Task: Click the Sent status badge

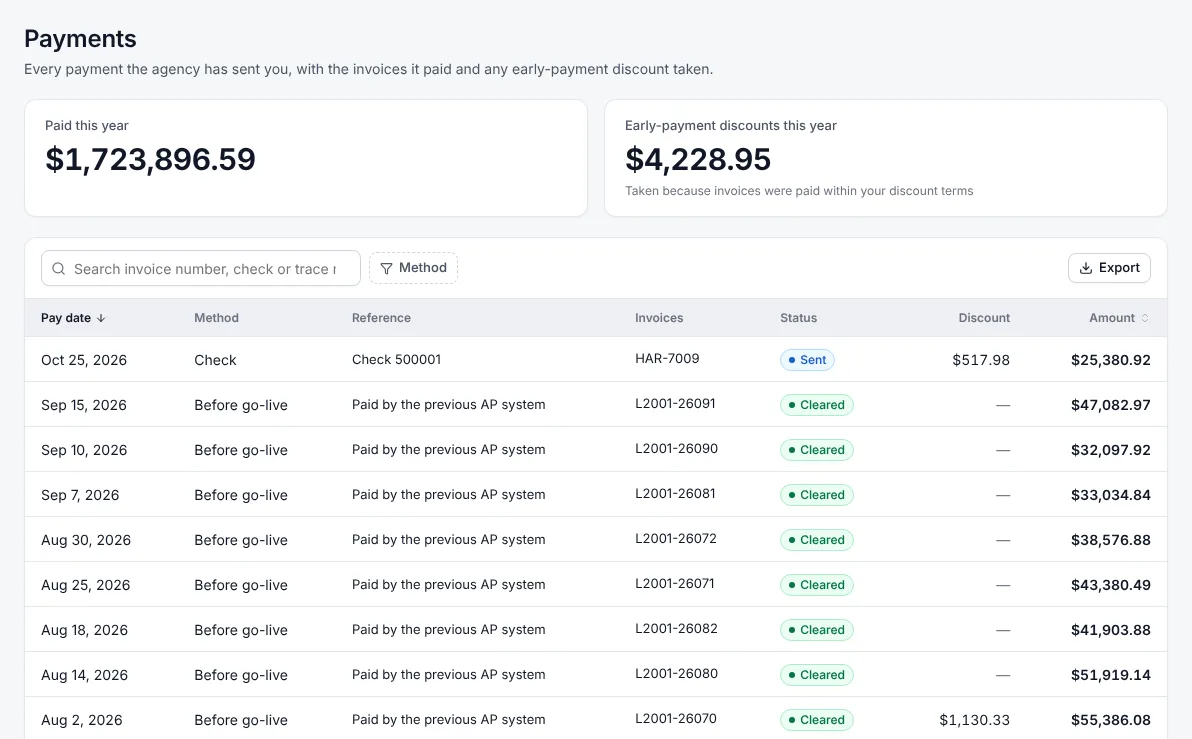Action: click(x=807, y=360)
